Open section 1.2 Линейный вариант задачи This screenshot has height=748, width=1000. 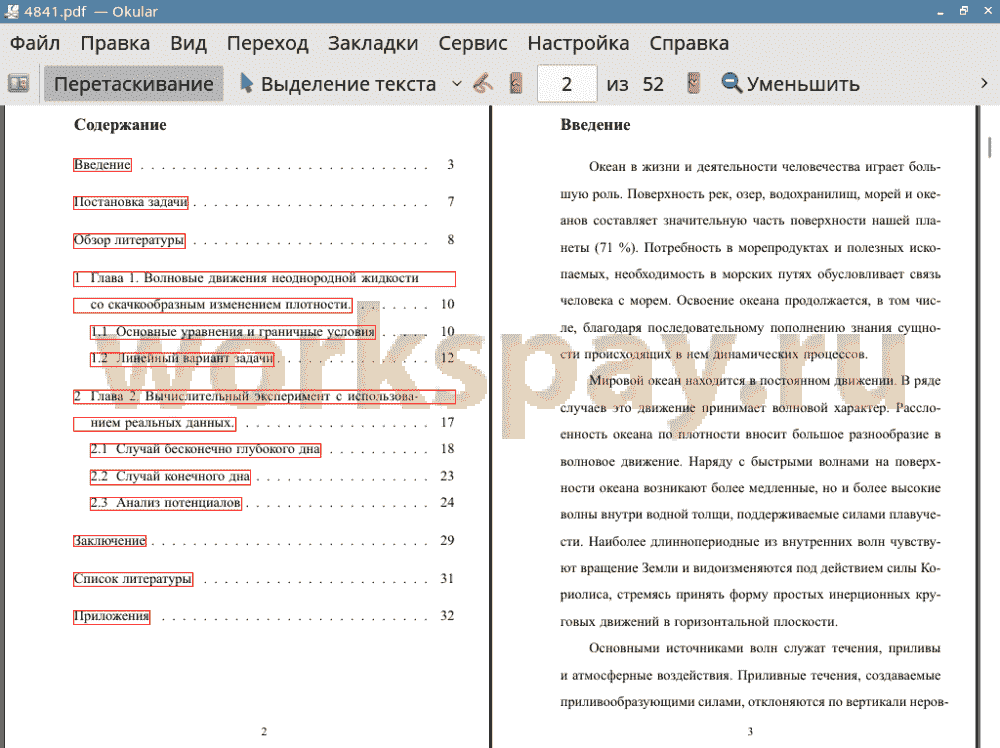tap(182, 359)
